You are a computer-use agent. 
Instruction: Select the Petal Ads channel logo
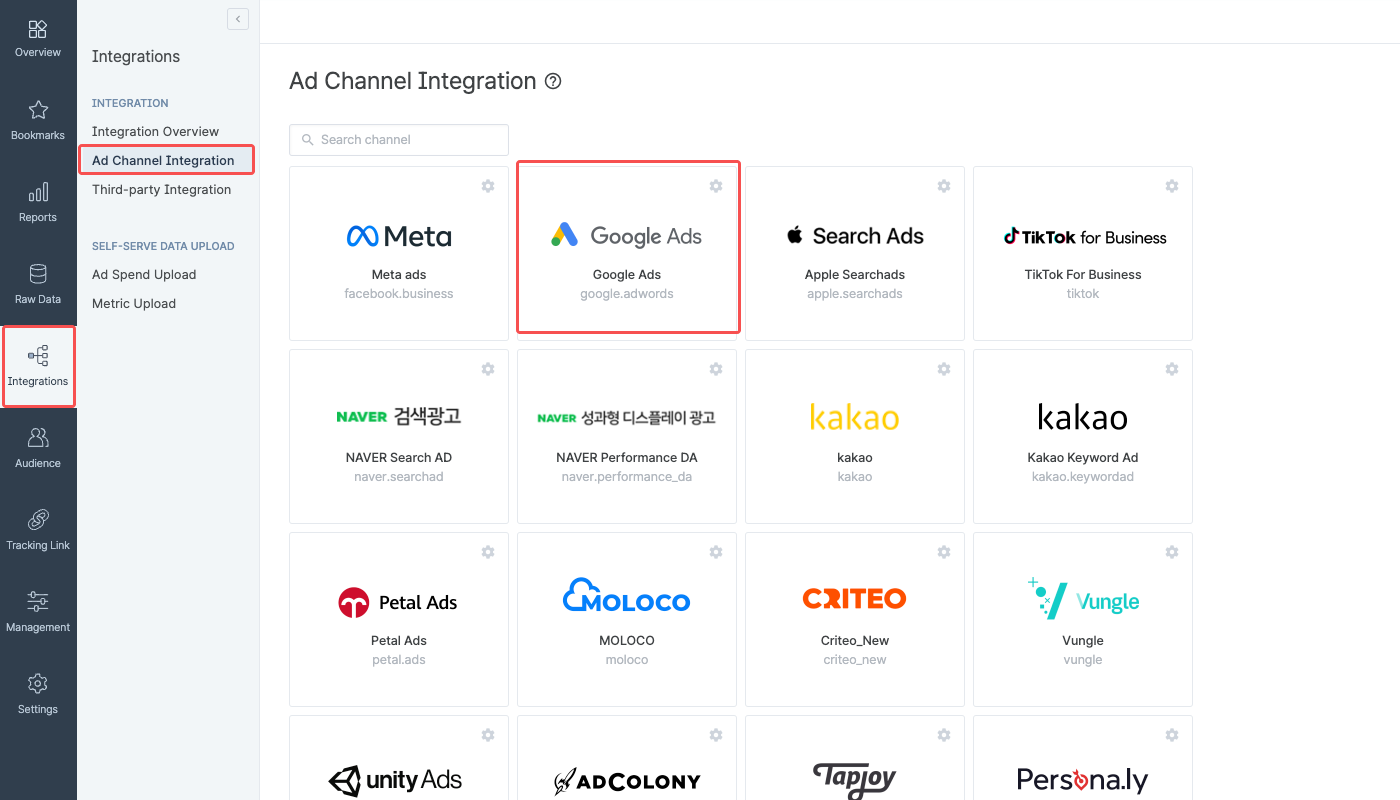pyautogui.click(x=399, y=602)
